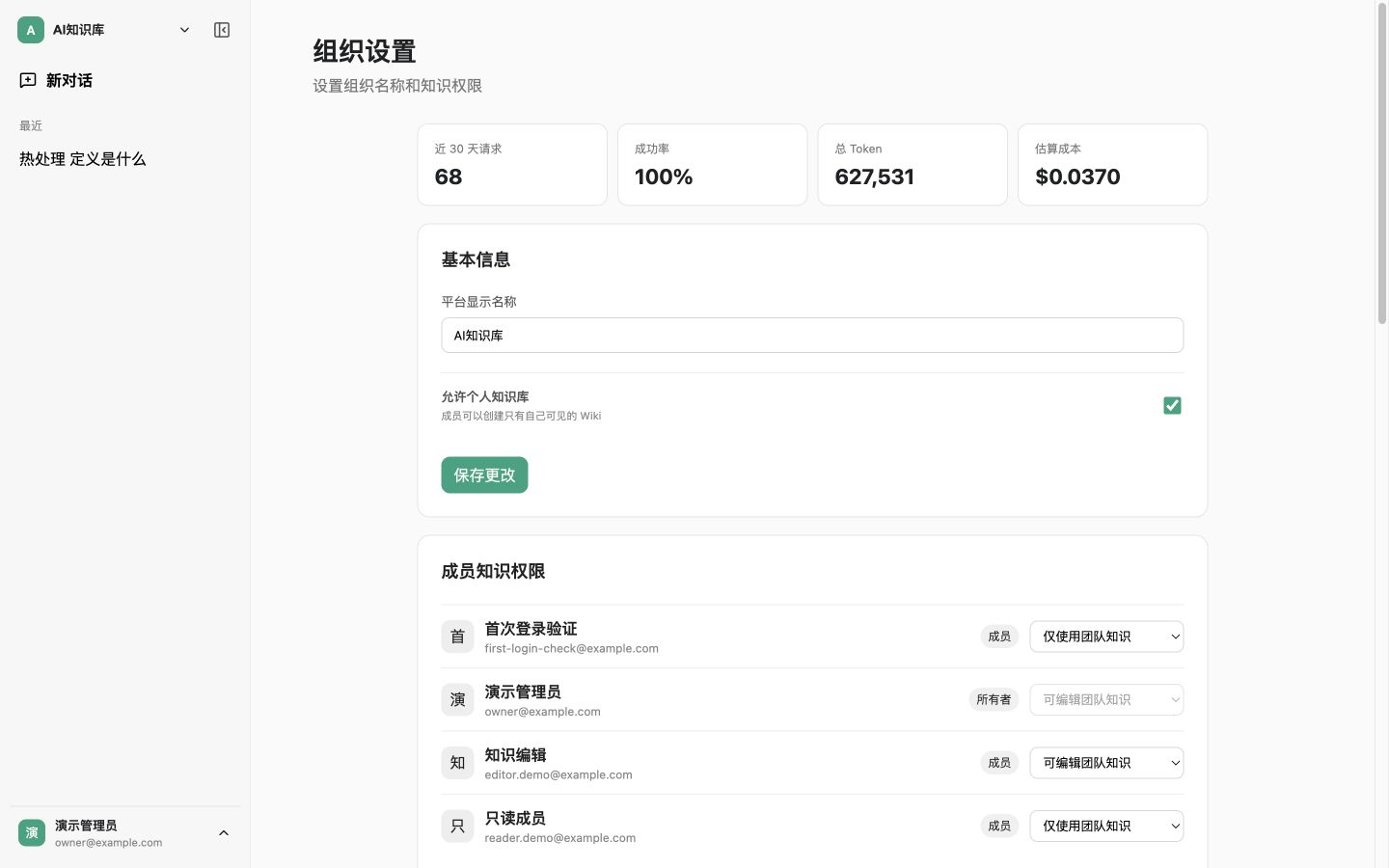Click the 总 Token 627,531 card
The width and height of the screenshot is (1389, 868).
pyautogui.click(x=912, y=164)
